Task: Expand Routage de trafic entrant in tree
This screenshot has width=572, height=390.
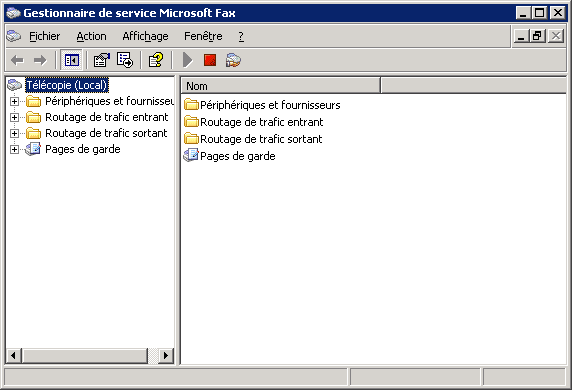Action: [x=14, y=117]
